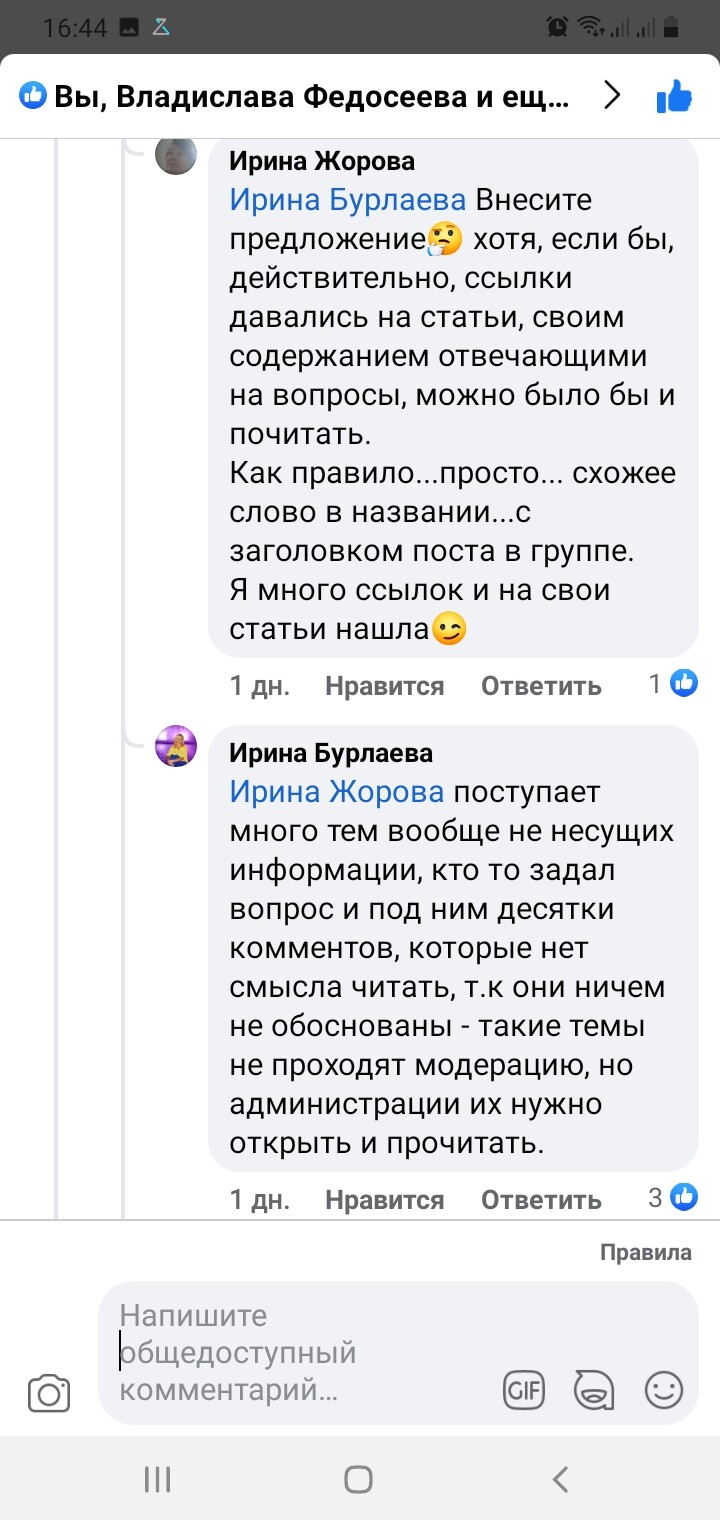Tap Android recent apps navigation button

pos(158,1479)
